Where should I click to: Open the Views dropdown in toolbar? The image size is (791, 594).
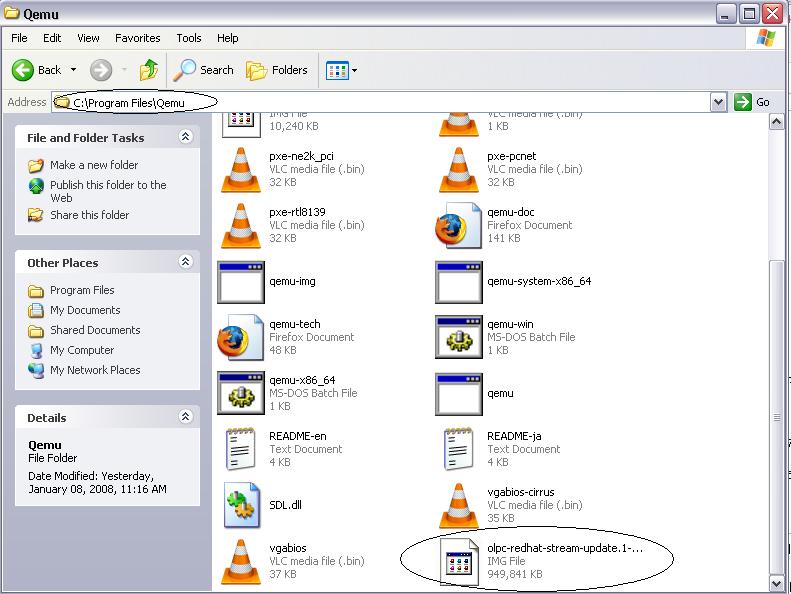pyautogui.click(x=341, y=70)
